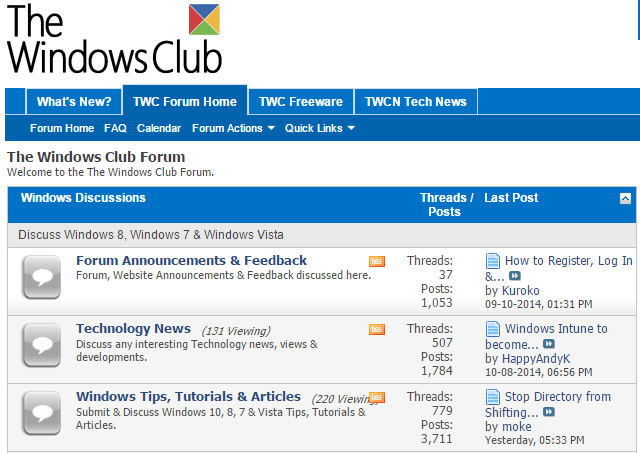Click the Discuss Windows 8, Windows 7 & Windows Vista description
The width and height of the screenshot is (640, 453).
[x=151, y=235]
